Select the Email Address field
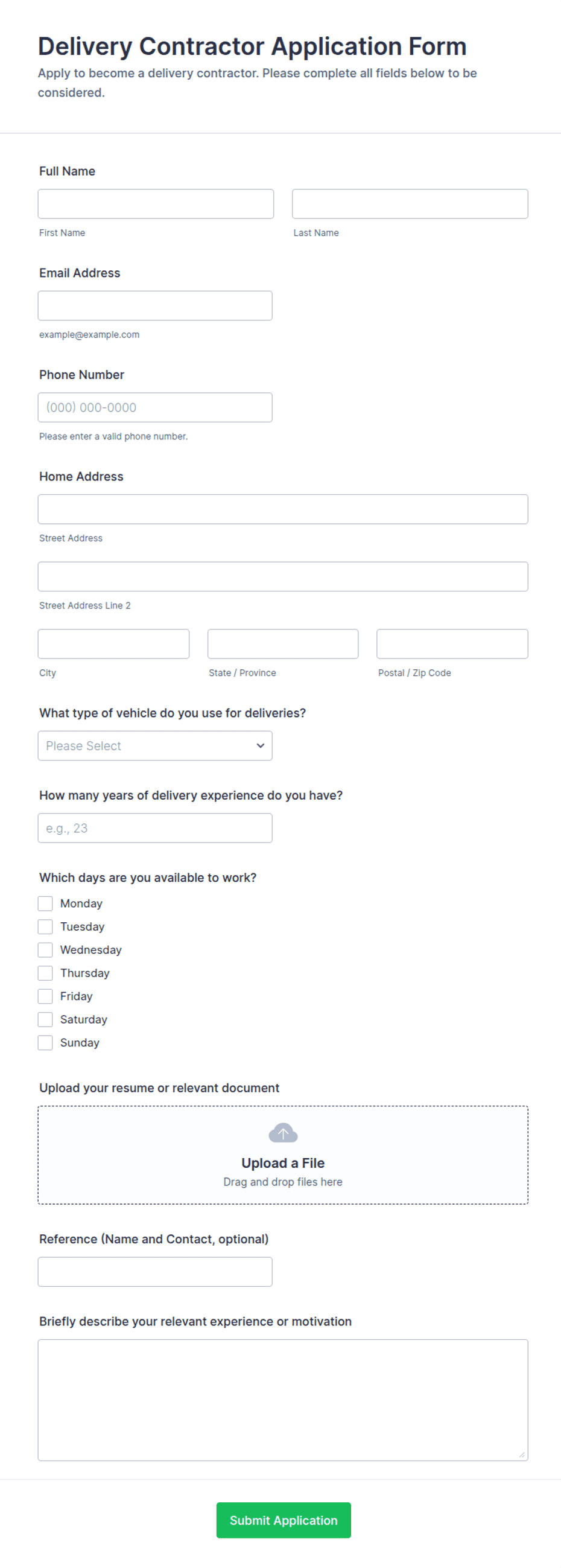 coord(155,305)
